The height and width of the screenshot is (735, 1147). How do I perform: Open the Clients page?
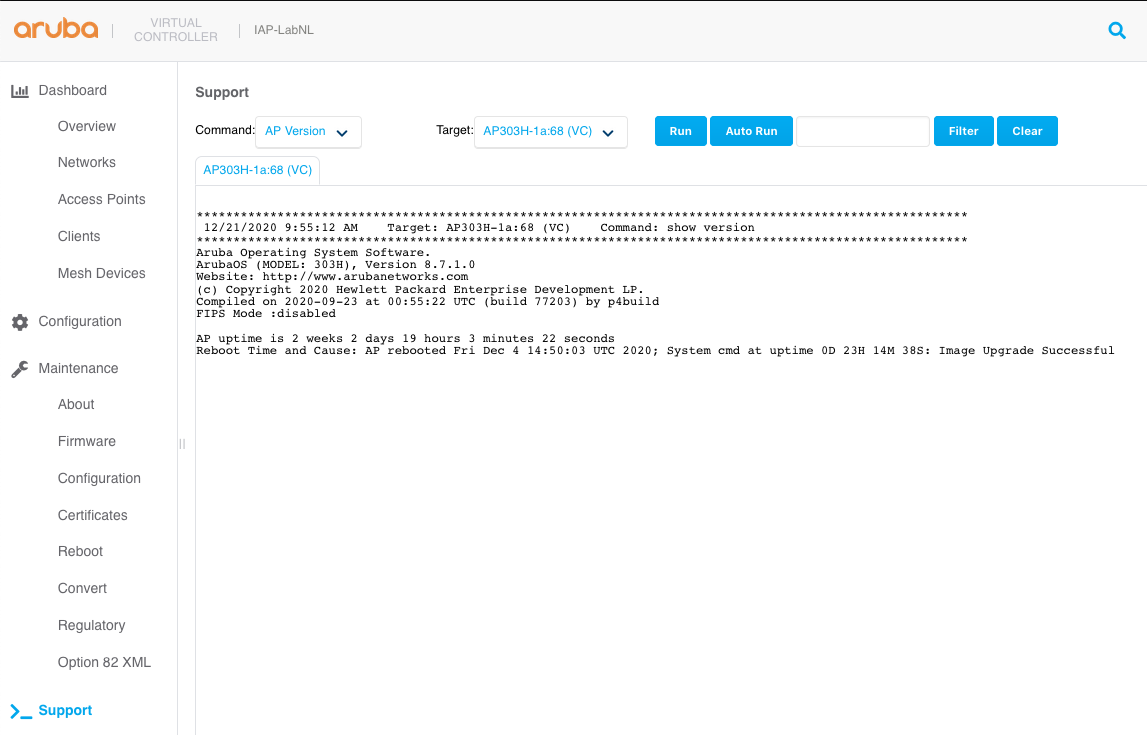79,236
